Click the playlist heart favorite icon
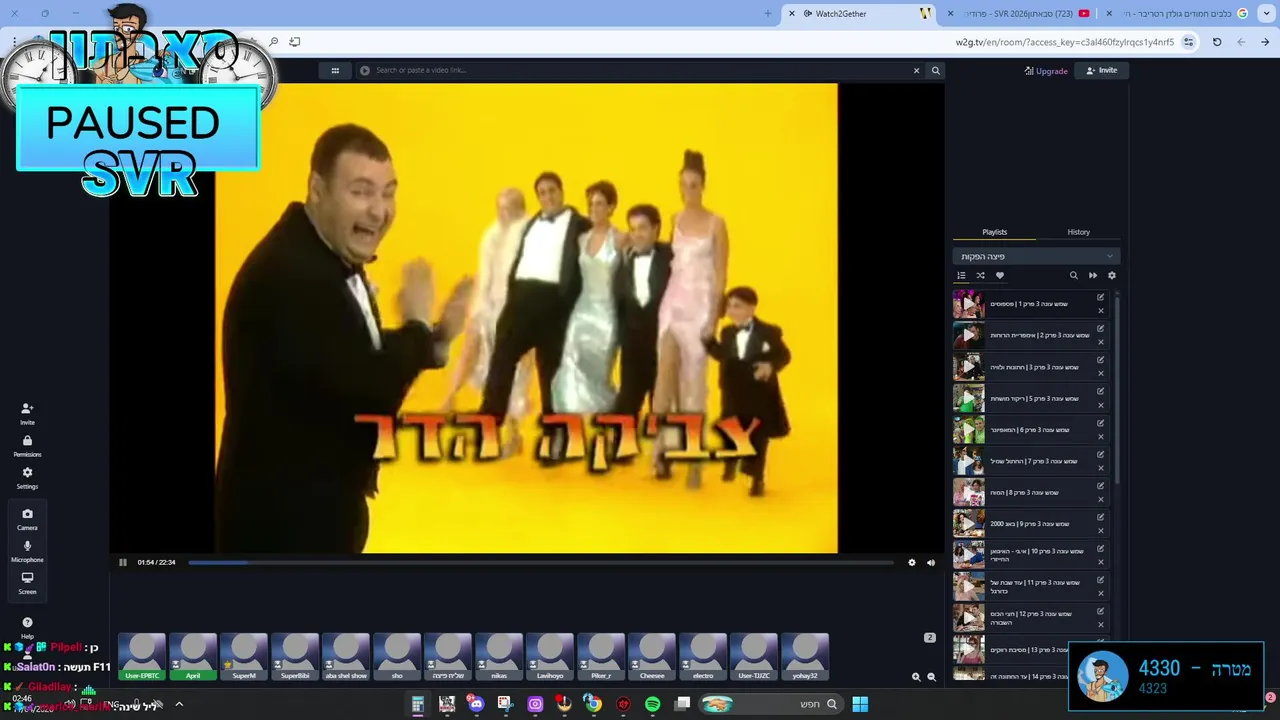 coord(999,275)
